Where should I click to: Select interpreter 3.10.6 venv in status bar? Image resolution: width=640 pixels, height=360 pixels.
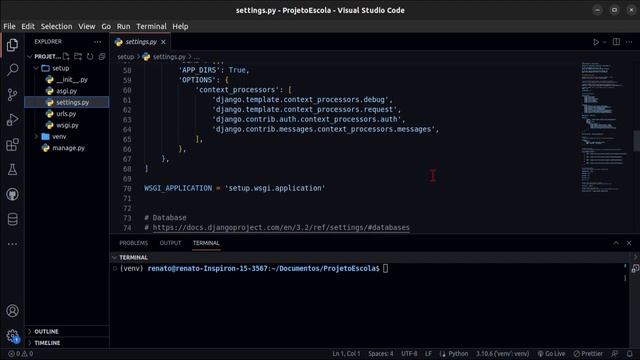[502, 354]
